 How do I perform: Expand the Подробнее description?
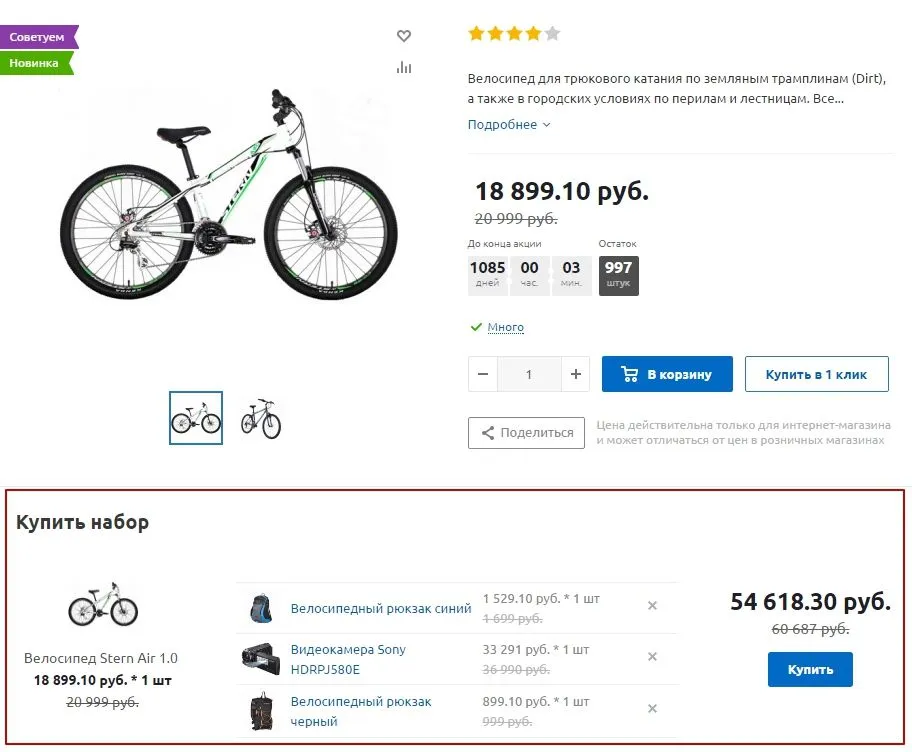(509, 125)
